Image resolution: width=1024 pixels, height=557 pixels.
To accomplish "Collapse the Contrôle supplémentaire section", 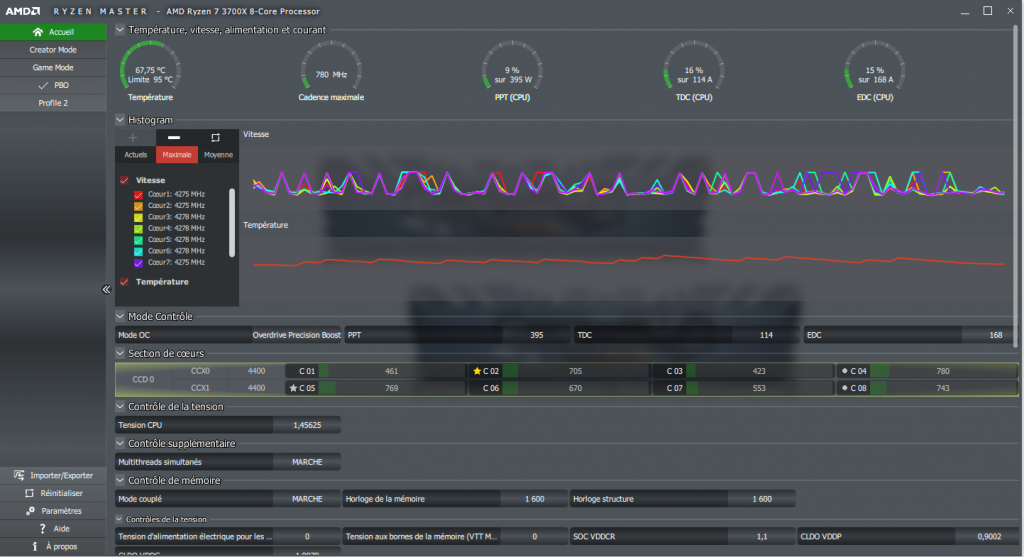I will click(x=120, y=443).
